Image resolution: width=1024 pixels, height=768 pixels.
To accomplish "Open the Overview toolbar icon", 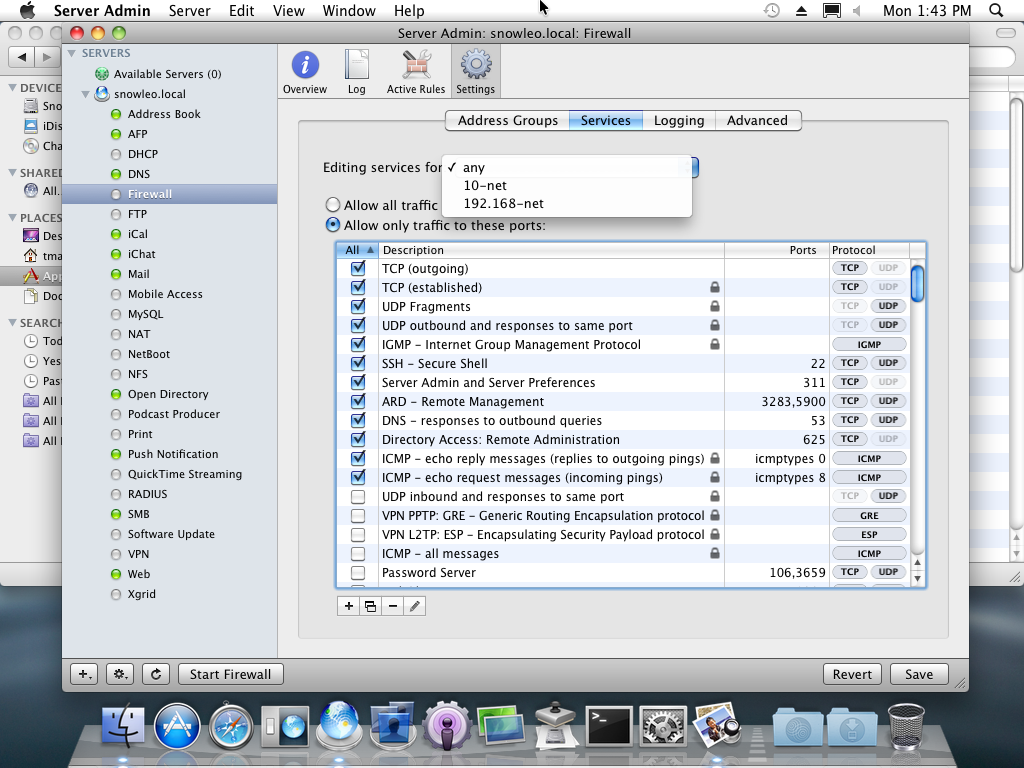I will [x=305, y=72].
